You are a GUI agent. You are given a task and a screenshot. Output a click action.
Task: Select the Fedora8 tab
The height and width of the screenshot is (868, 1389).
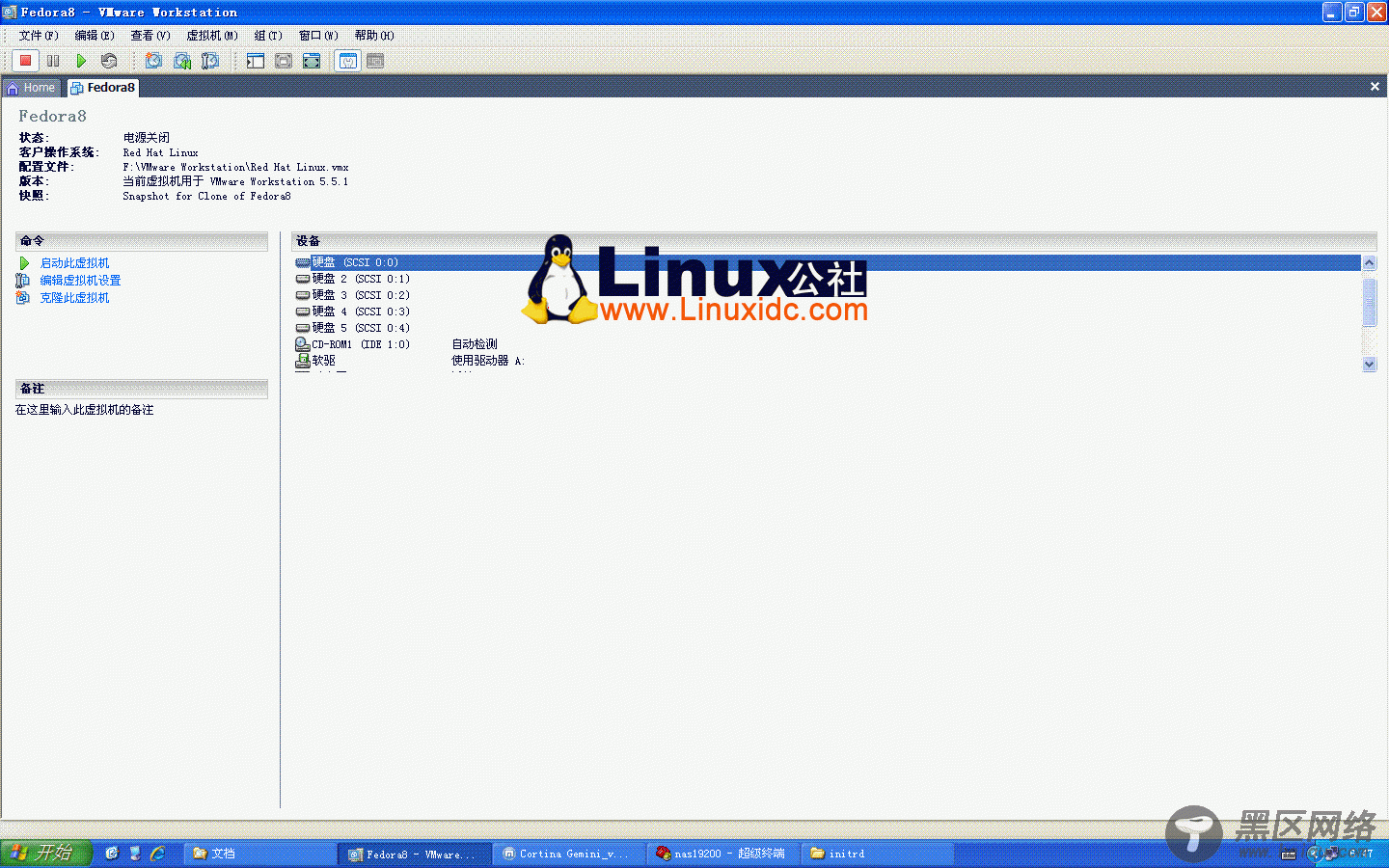pyautogui.click(x=103, y=88)
